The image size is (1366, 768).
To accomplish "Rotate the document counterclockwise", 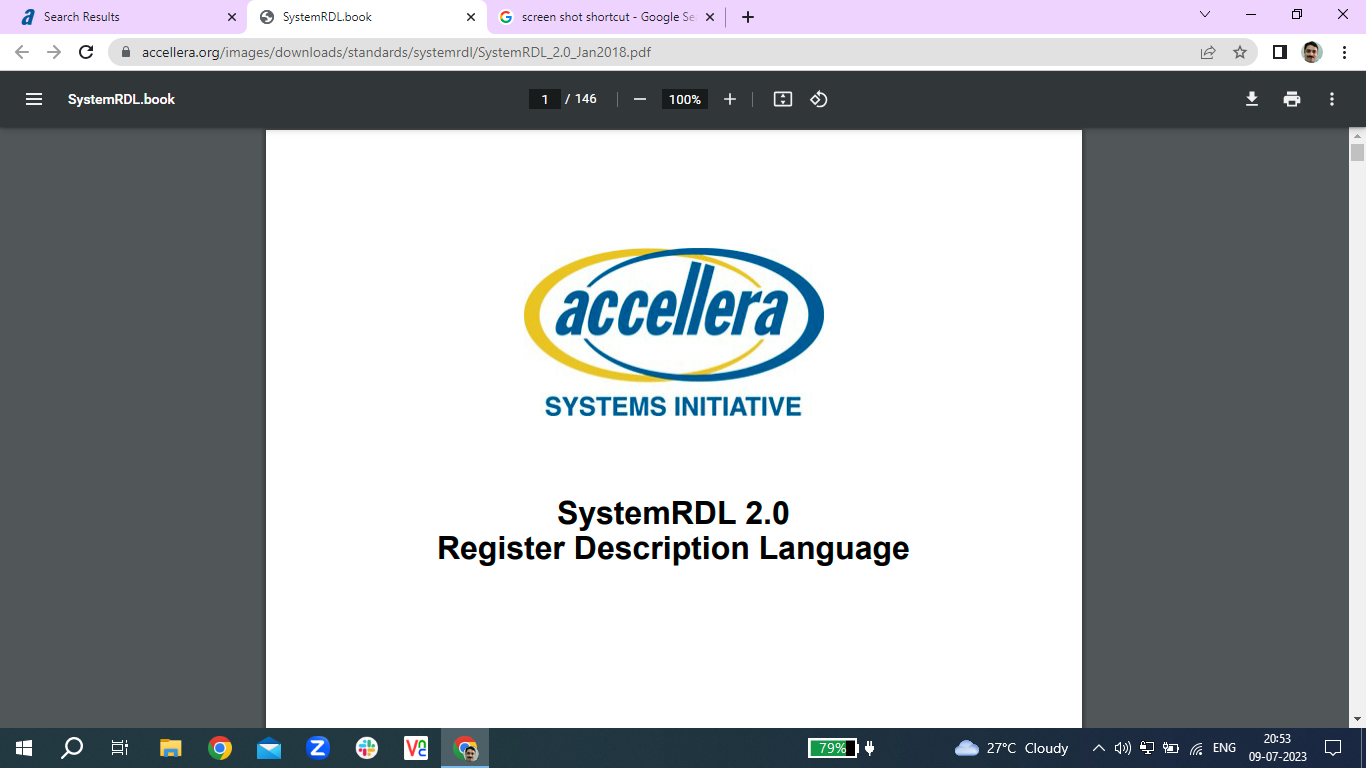I will pyautogui.click(x=819, y=99).
